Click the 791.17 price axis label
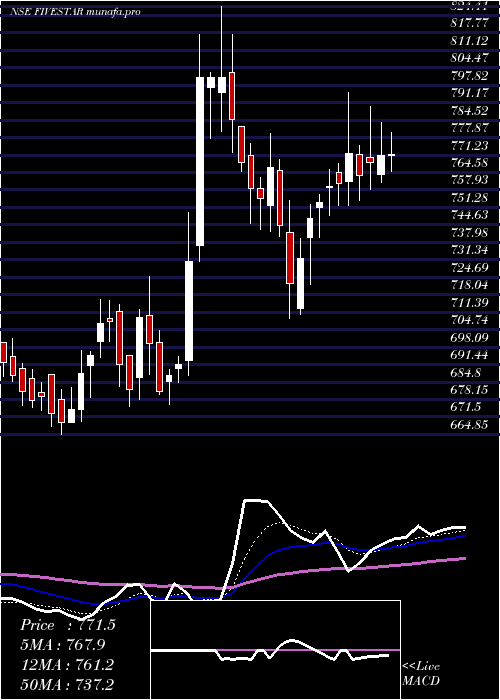500x700 pixels. (469, 93)
